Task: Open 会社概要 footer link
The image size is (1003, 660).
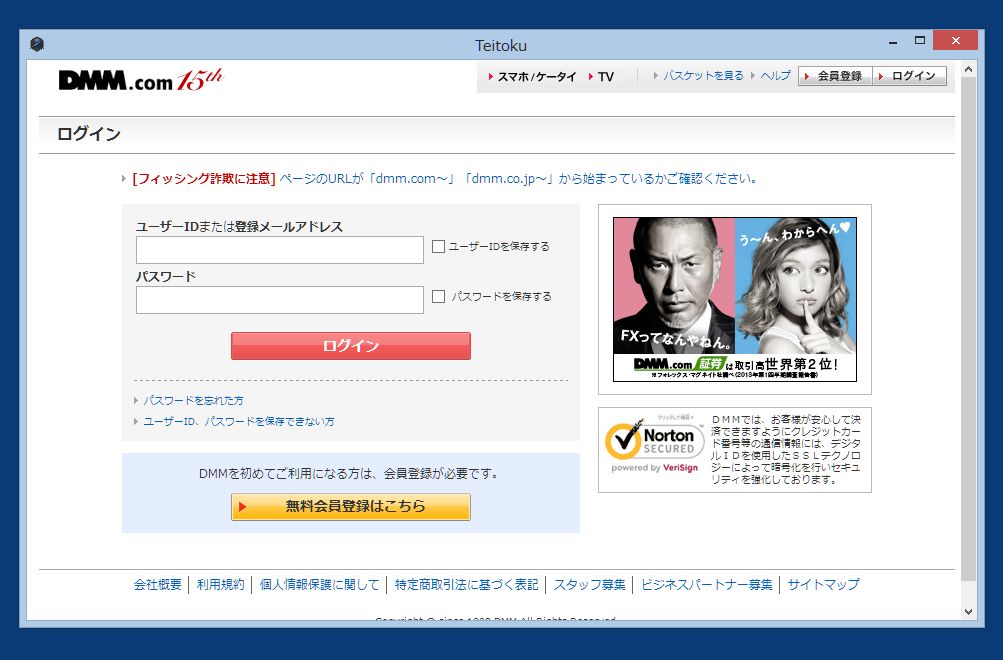Action: click(157, 585)
